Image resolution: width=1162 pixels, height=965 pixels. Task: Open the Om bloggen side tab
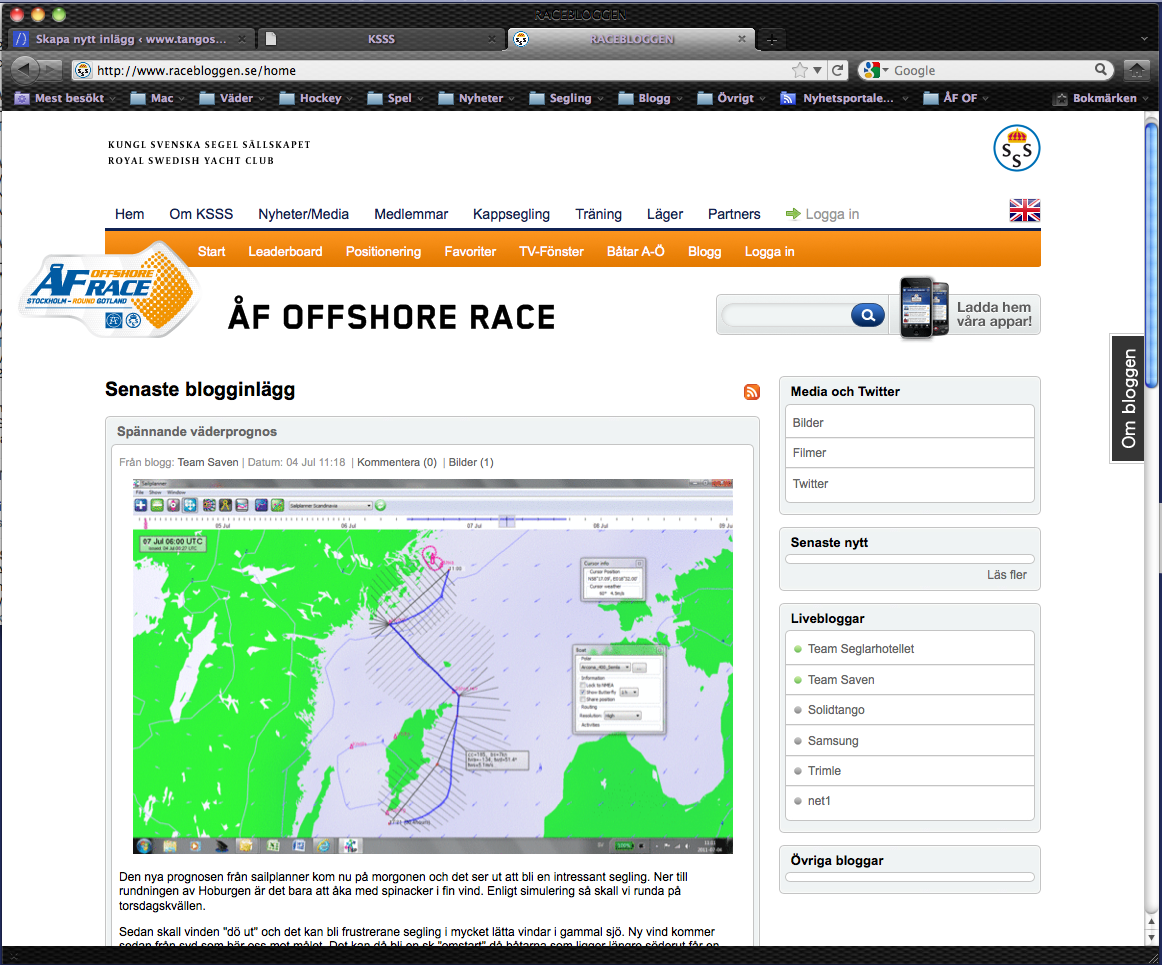tap(1128, 399)
